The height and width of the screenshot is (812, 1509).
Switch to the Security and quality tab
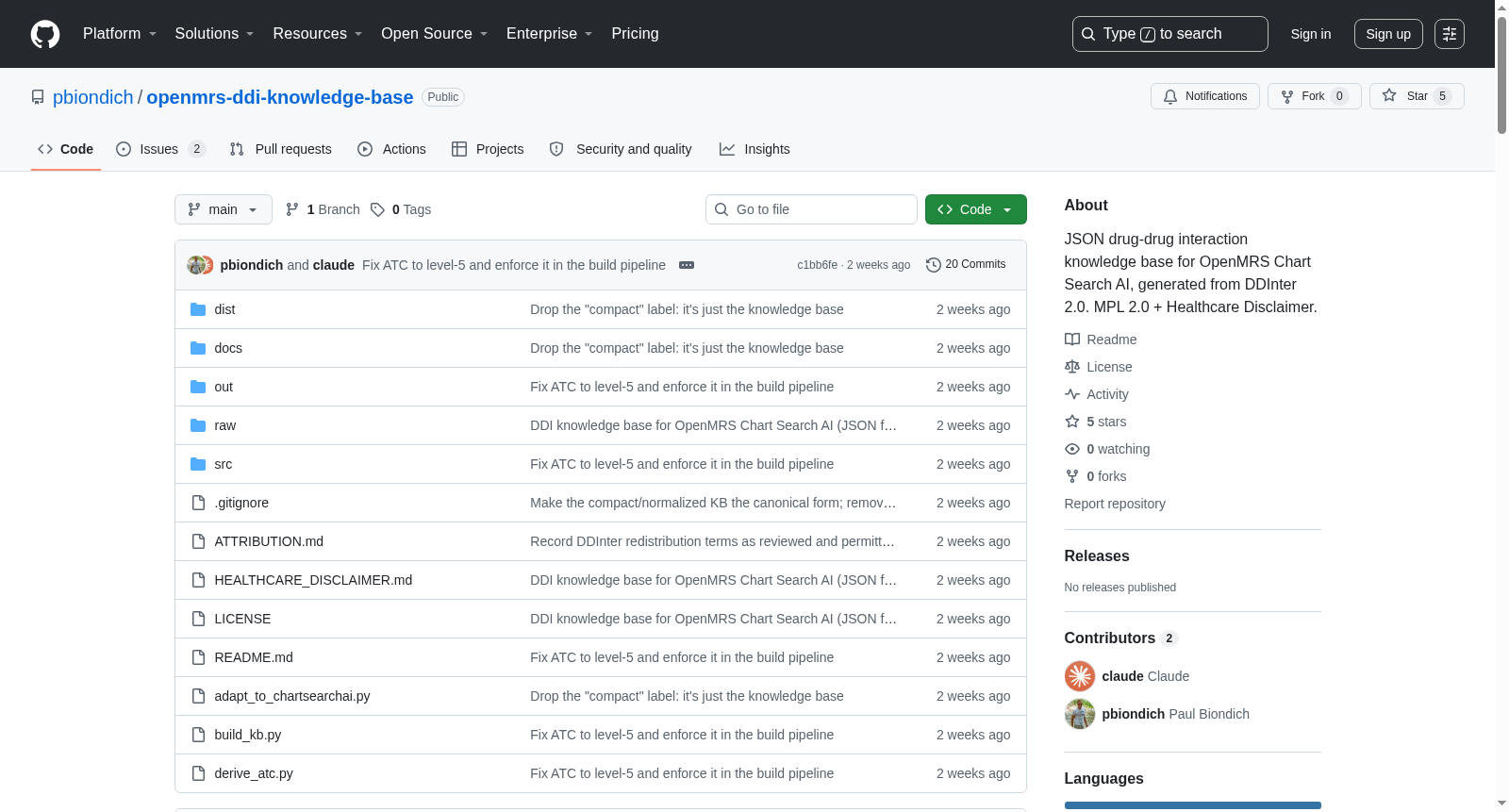point(621,149)
